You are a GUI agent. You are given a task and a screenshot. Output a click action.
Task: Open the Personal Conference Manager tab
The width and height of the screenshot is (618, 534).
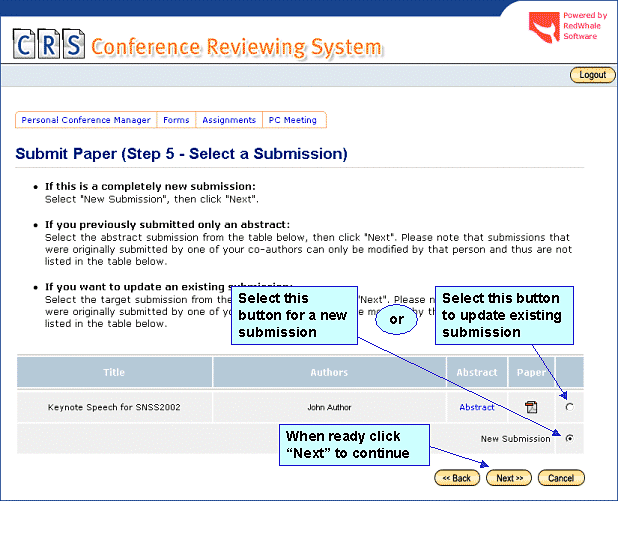pos(86,120)
